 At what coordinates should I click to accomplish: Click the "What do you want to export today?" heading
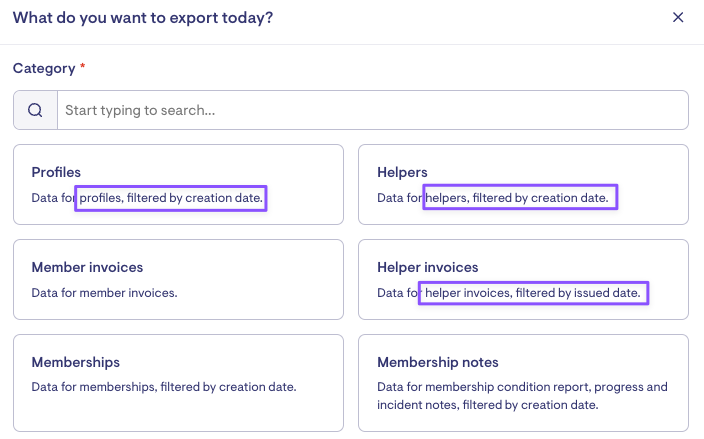pos(143,17)
